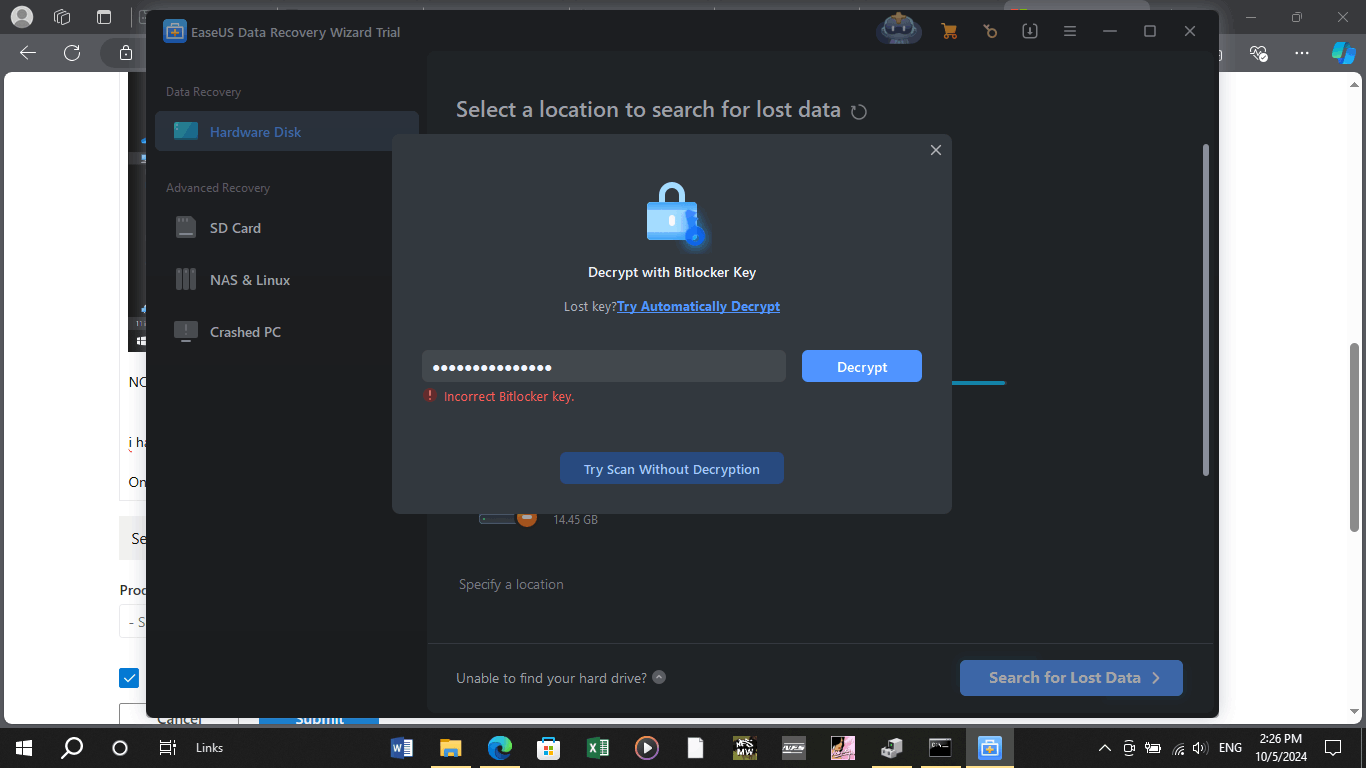The image size is (1366, 768).
Task: Click the license key activation icon
Action: pyautogui.click(x=990, y=31)
